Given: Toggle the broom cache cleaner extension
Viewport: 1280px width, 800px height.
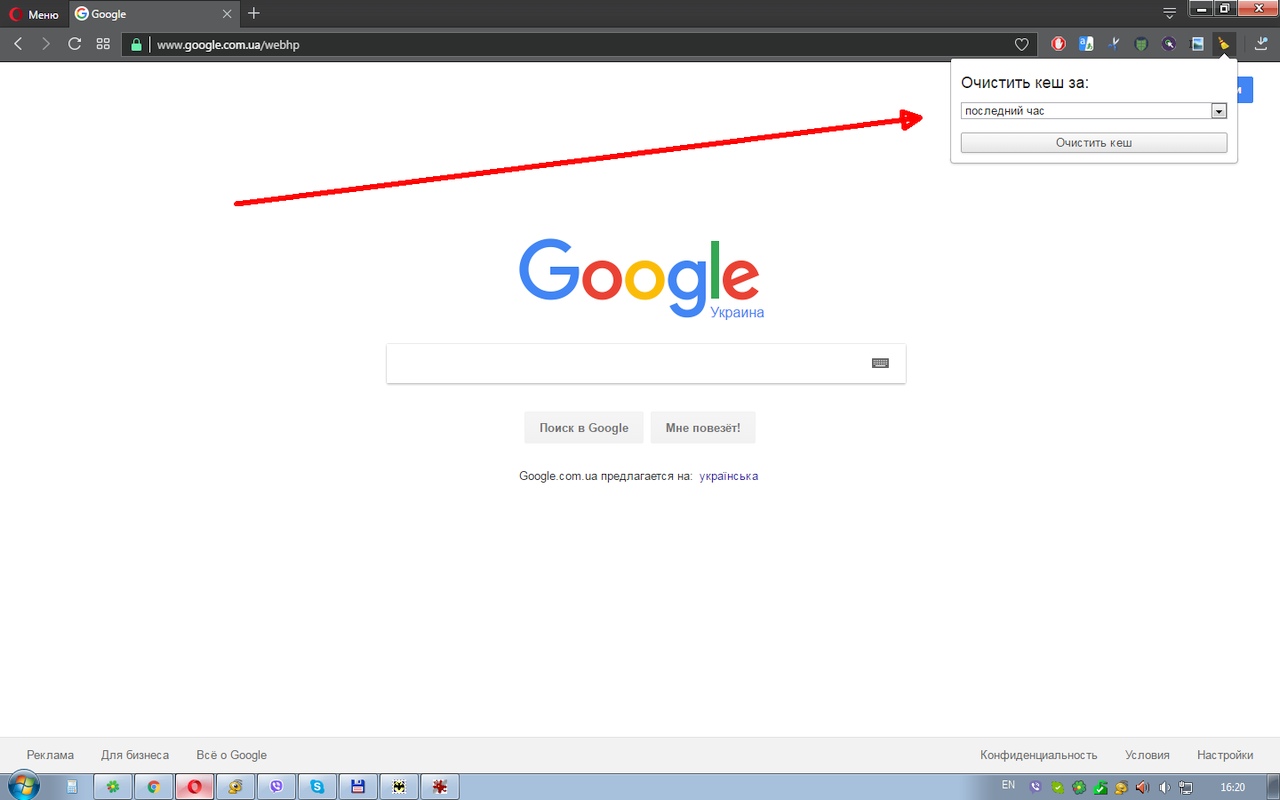Looking at the screenshot, I should pos(1223,44).
